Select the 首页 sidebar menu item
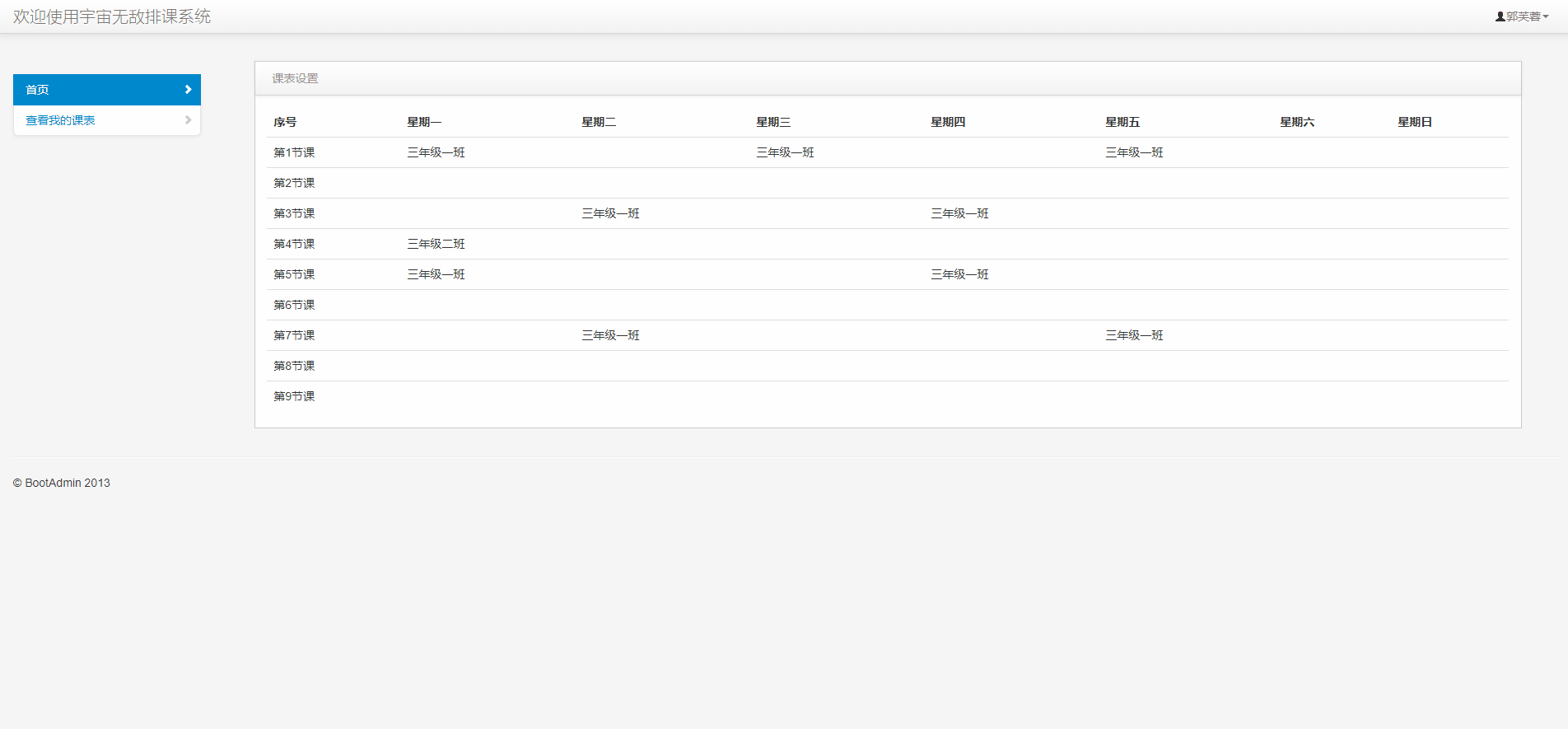1568x729 pixels. tap(107, 90)
